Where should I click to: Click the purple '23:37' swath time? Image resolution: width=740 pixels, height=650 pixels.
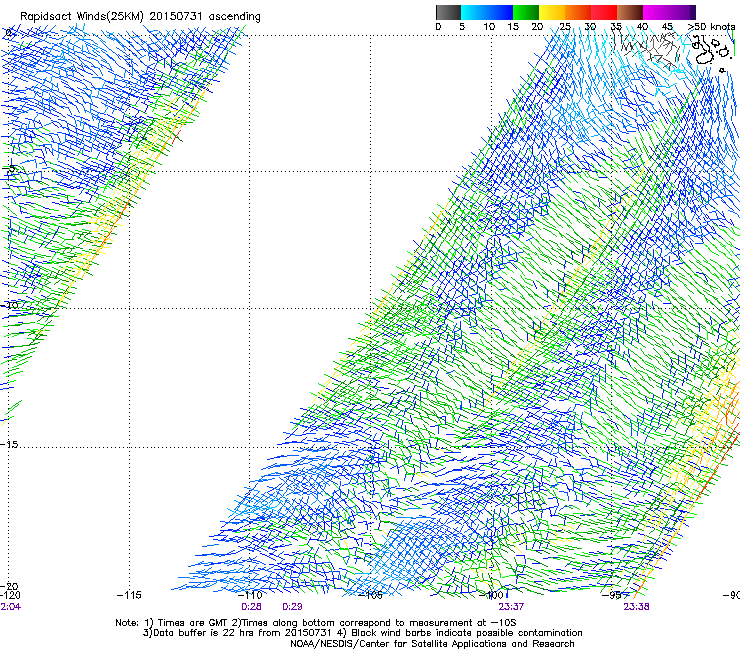point(511,607)
